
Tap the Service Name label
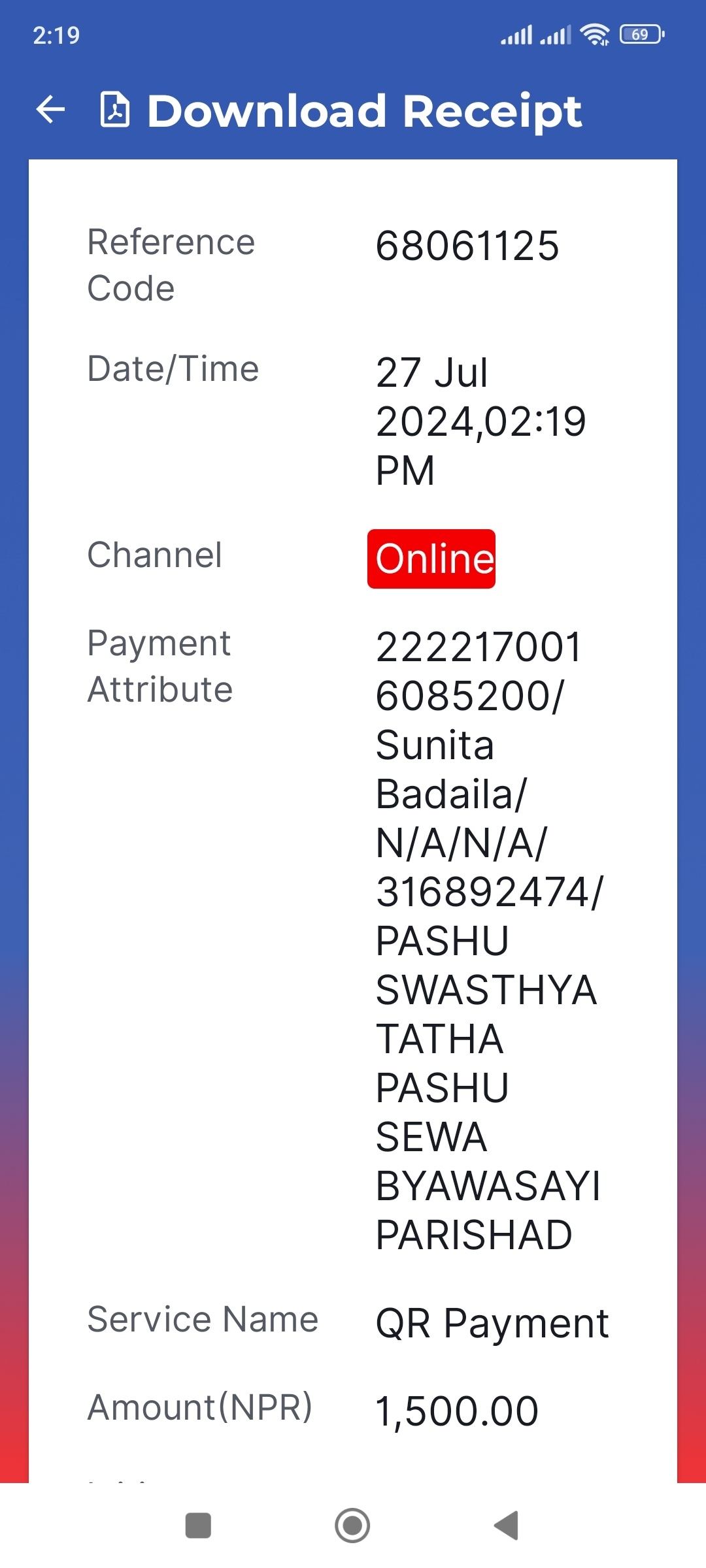[x=203, y=1318]
